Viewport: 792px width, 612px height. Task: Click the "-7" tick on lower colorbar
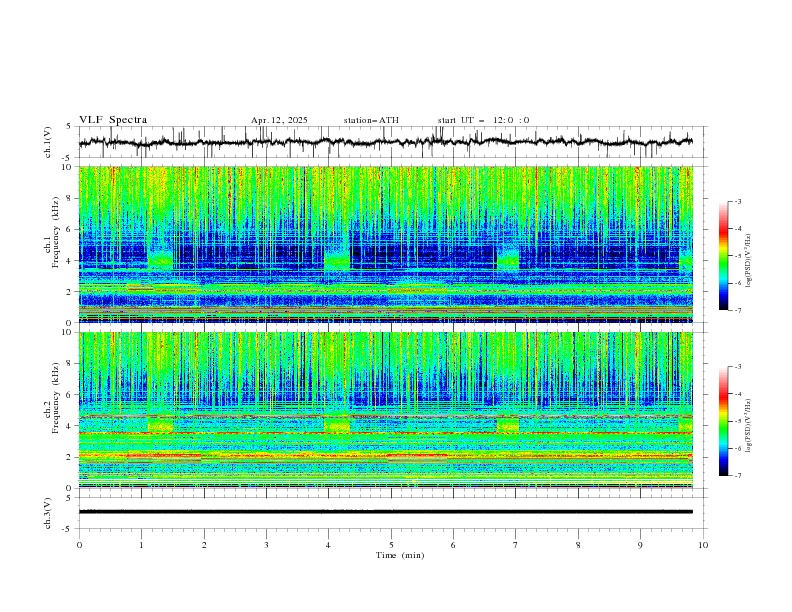[x=738, y=476]
